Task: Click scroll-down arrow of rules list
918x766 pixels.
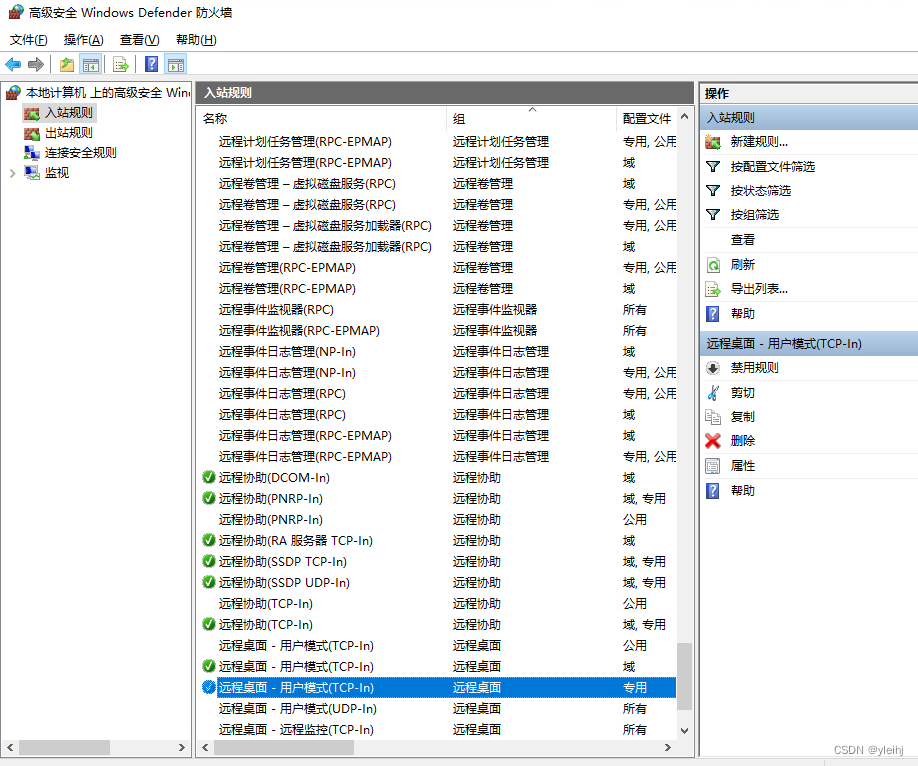Action: (684, 730)
